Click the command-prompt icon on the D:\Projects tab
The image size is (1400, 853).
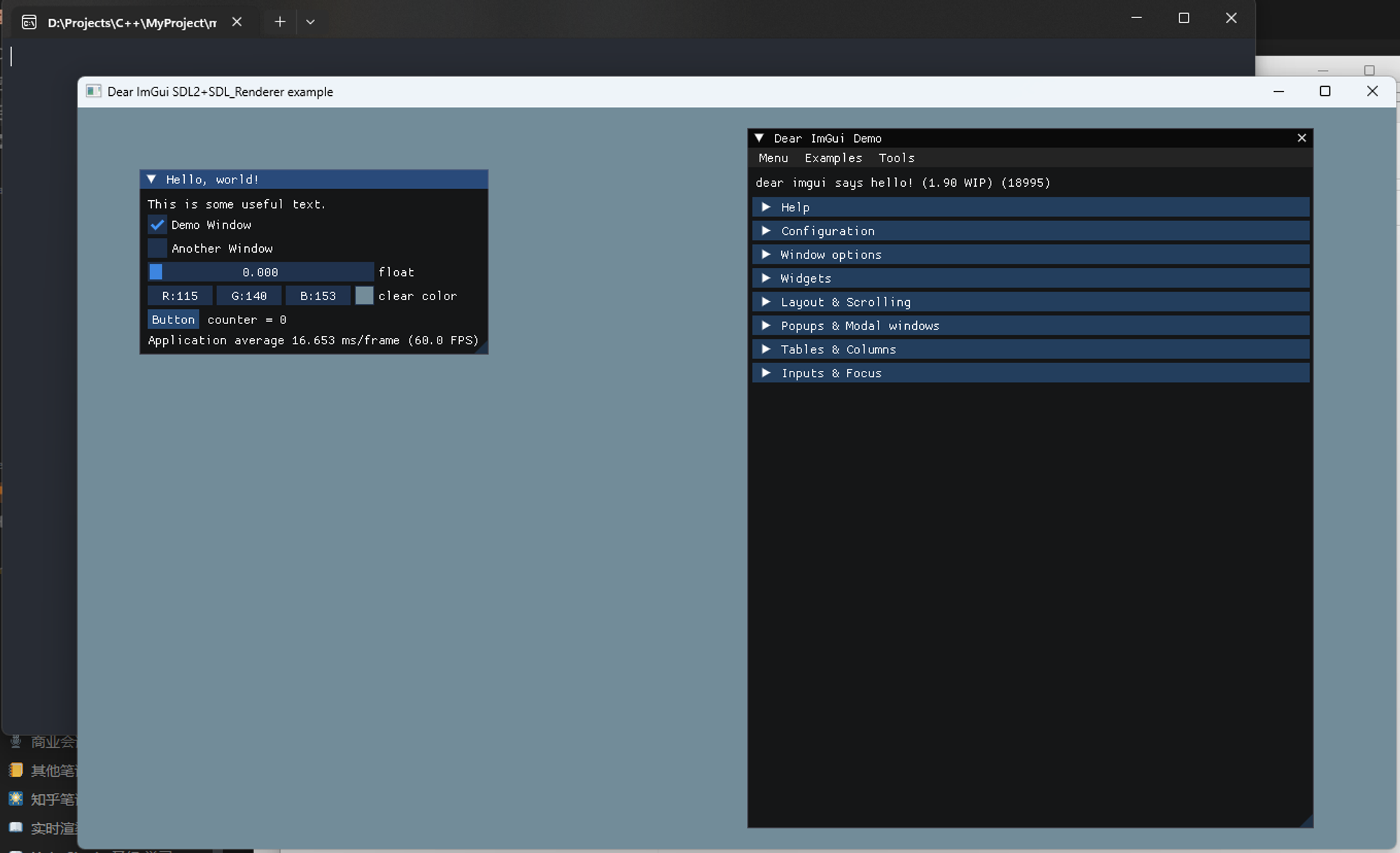tap(29, 22)
